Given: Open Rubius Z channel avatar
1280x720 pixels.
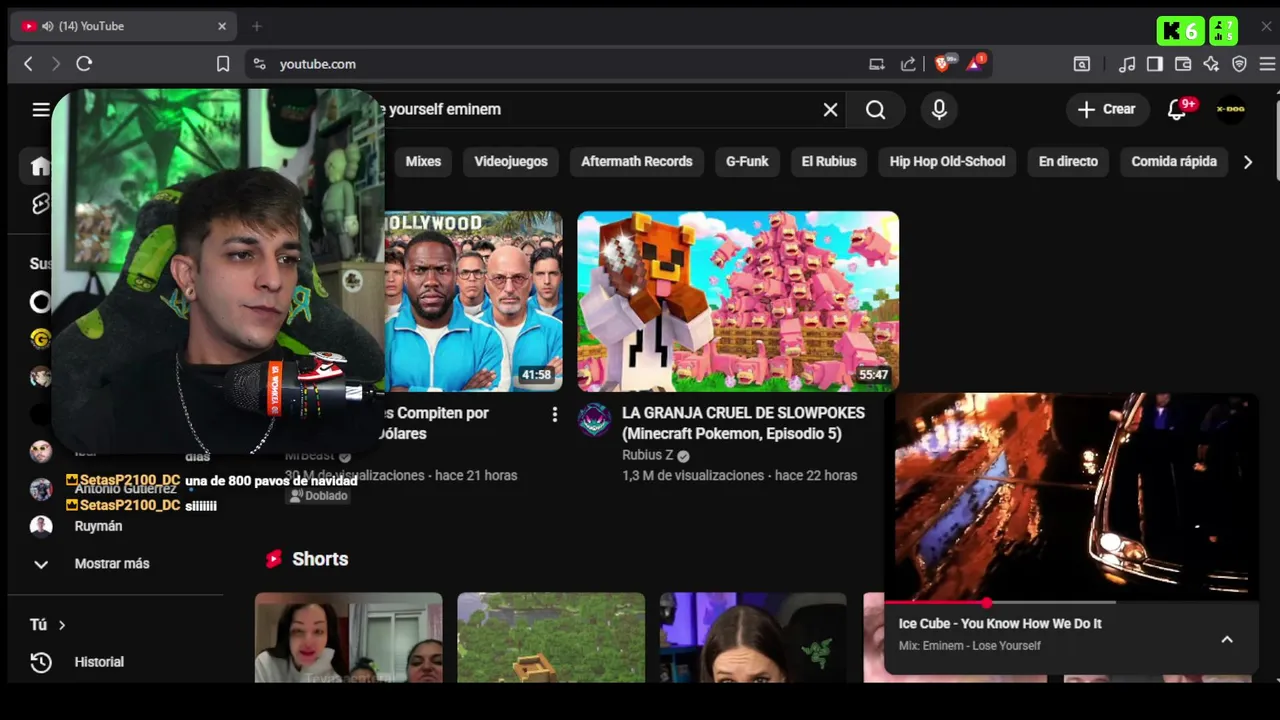Looking at the screenshot, I should coord(594,420).
